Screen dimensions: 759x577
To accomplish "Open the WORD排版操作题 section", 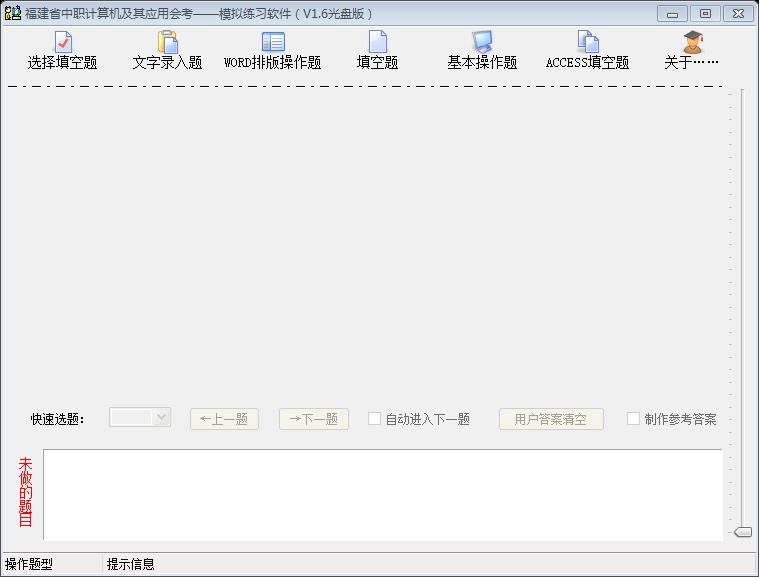I will click(x=273, y=50).
